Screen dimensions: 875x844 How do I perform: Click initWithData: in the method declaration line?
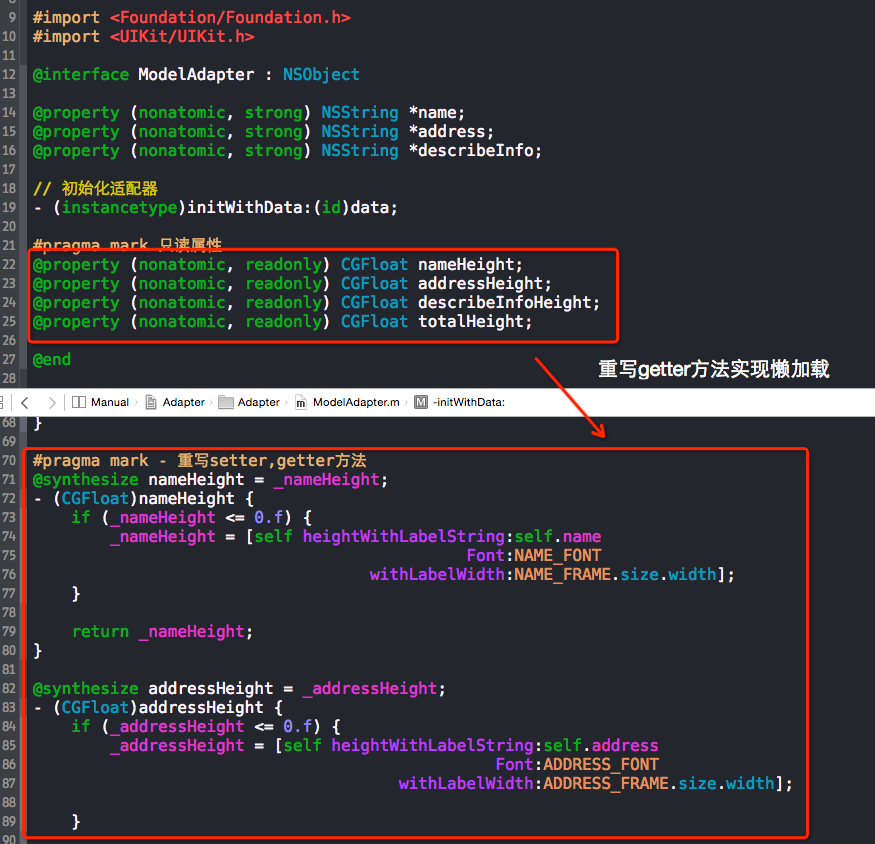[249, 208]
